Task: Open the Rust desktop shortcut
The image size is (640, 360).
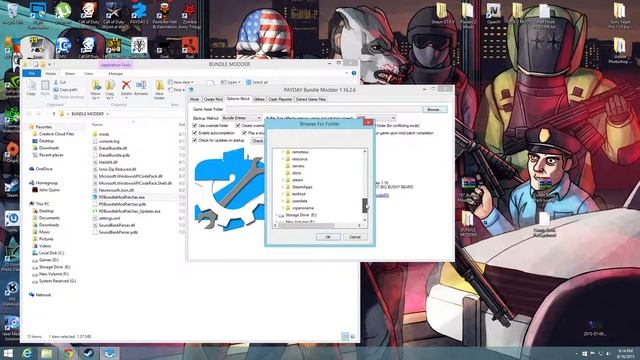Action: 189,47
